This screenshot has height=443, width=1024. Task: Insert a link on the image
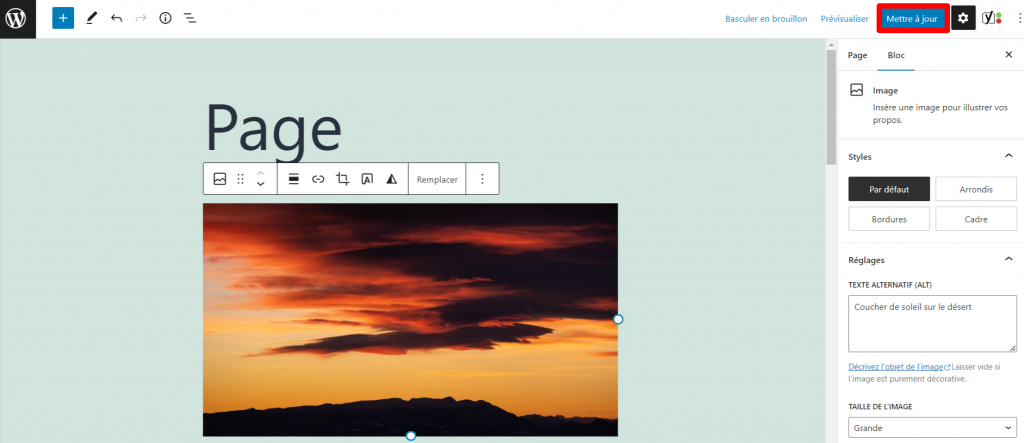[x=318, y=179]
